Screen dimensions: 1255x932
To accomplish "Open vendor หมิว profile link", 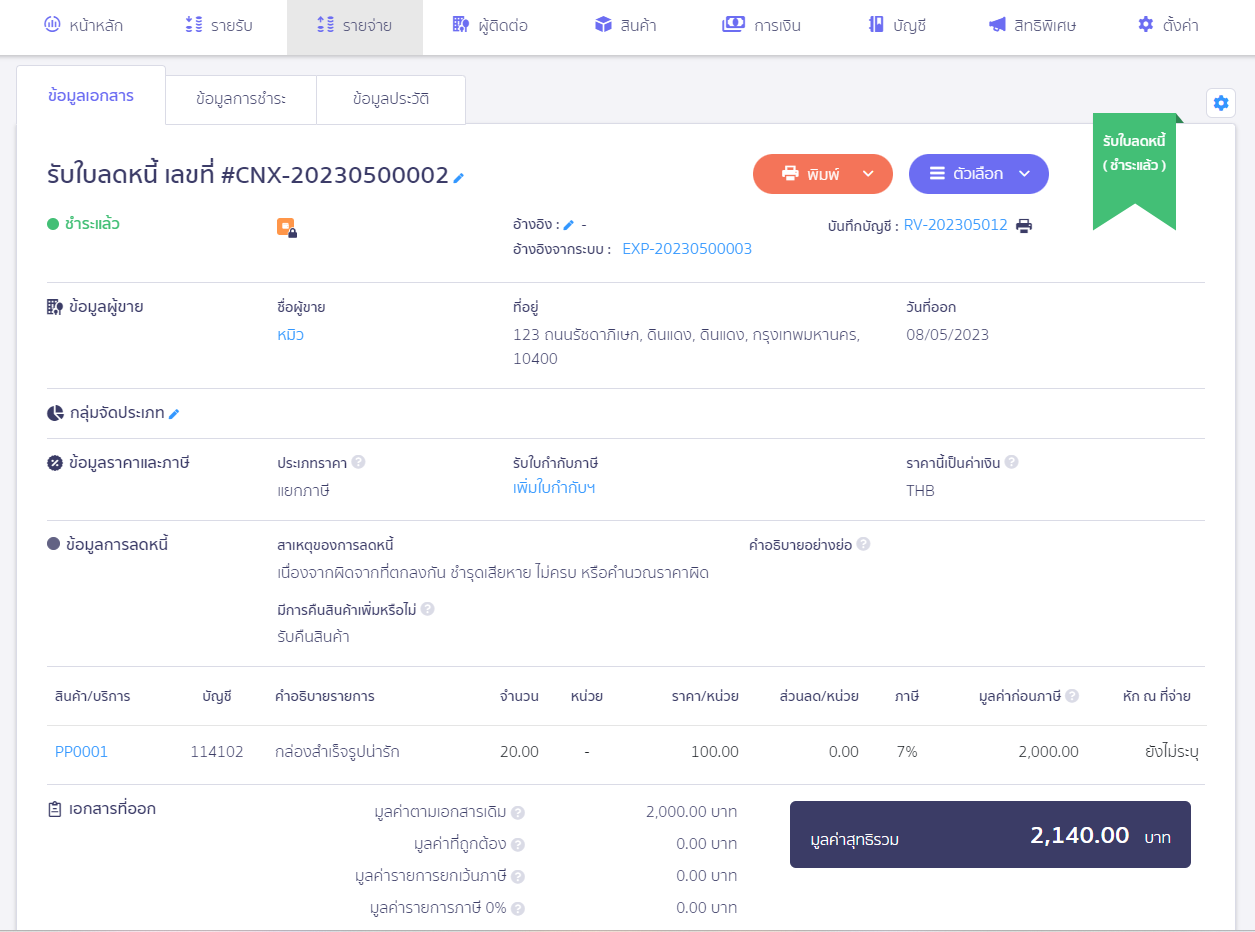I will [x=290, y=335].
